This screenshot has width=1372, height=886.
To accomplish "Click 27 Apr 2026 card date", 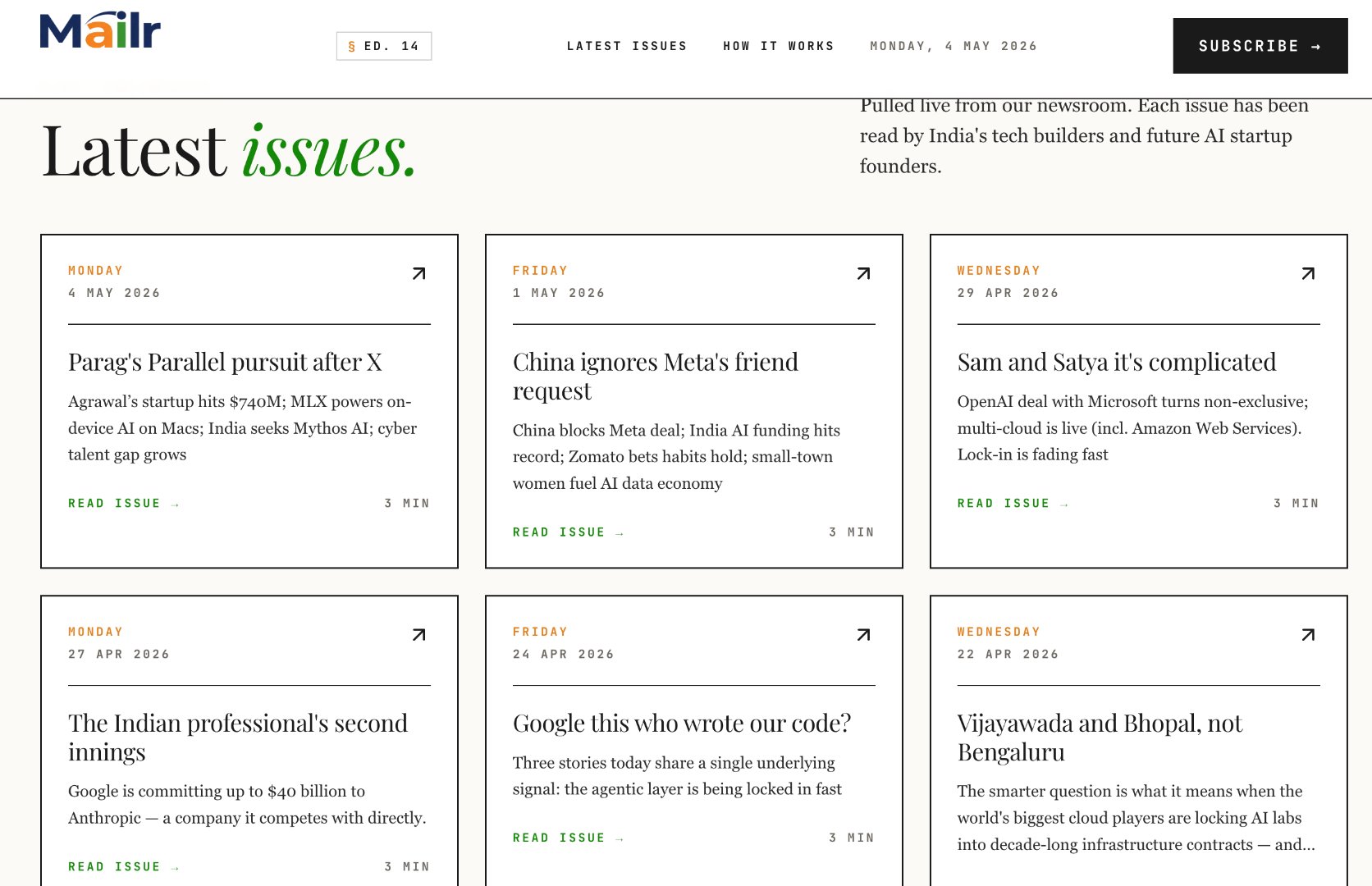I will [119, 654].
